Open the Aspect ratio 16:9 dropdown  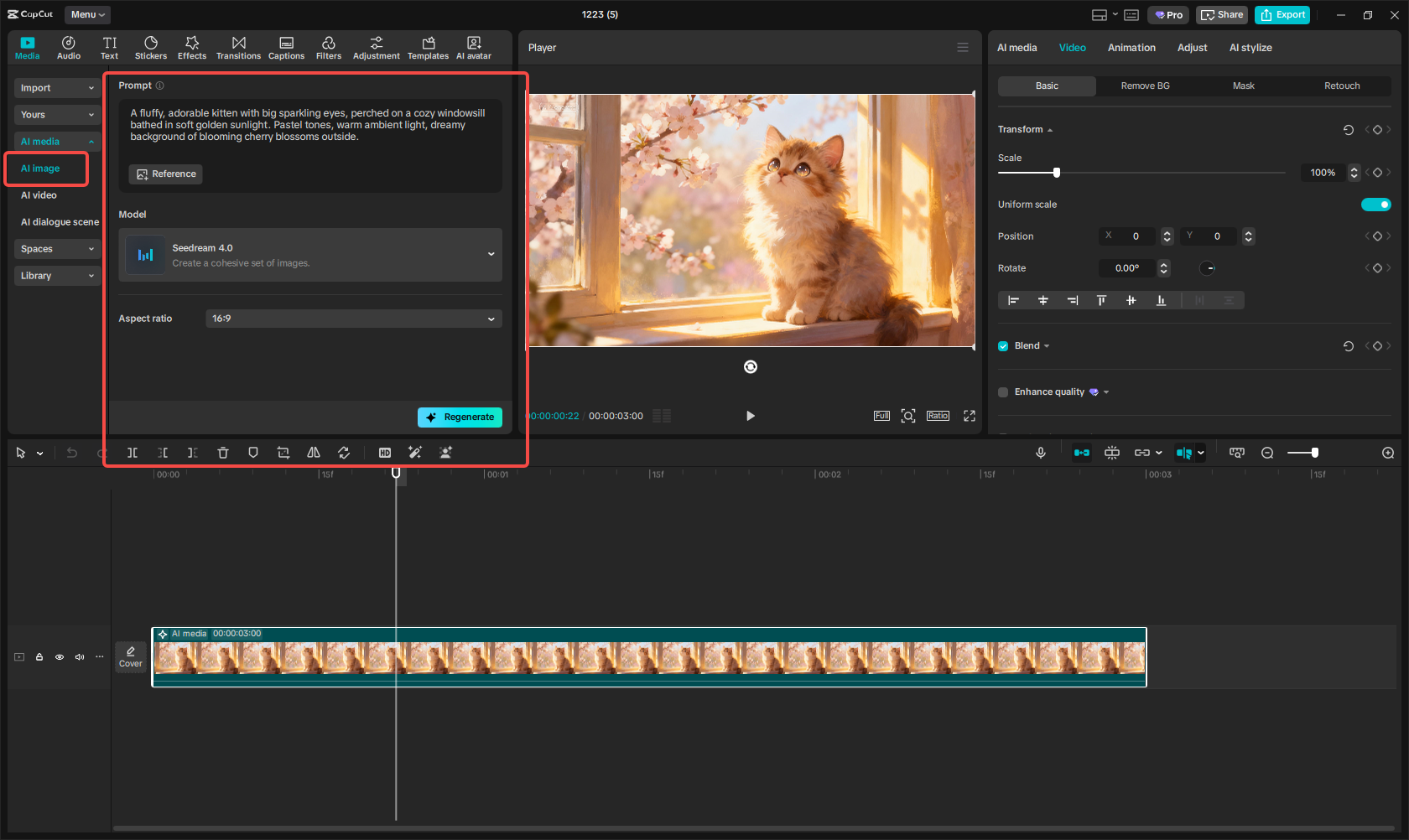click(x=353, y=319)
